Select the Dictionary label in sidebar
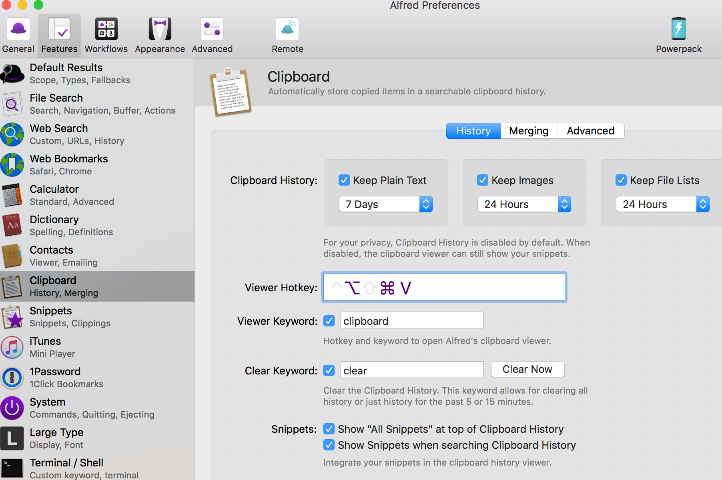The height and width of the screenshot is (480, 722). pos(54,220)
